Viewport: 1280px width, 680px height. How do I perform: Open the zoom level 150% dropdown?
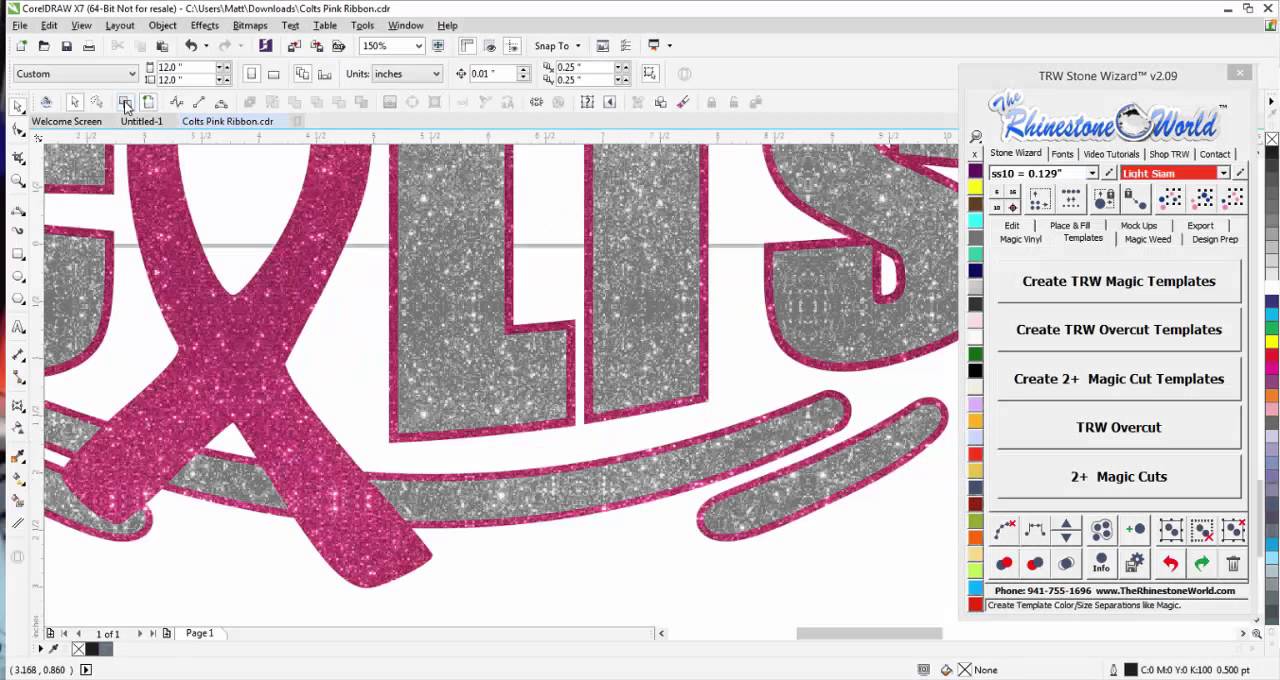tap(418, 46)
